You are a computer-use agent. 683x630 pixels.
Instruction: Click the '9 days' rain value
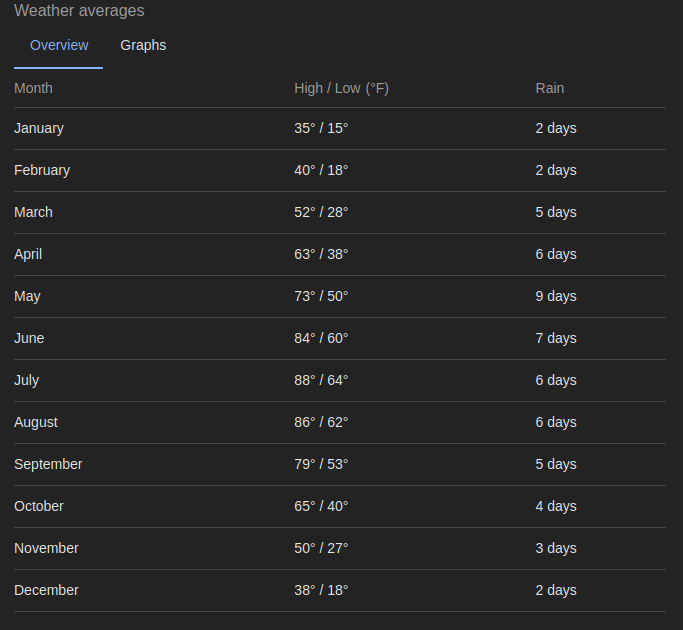coord(556,296)
